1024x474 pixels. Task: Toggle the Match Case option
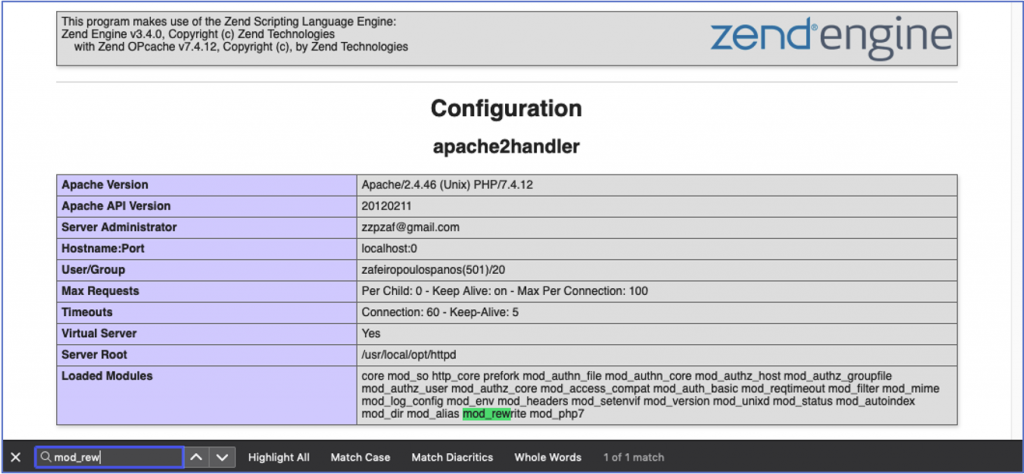point(360,457)
